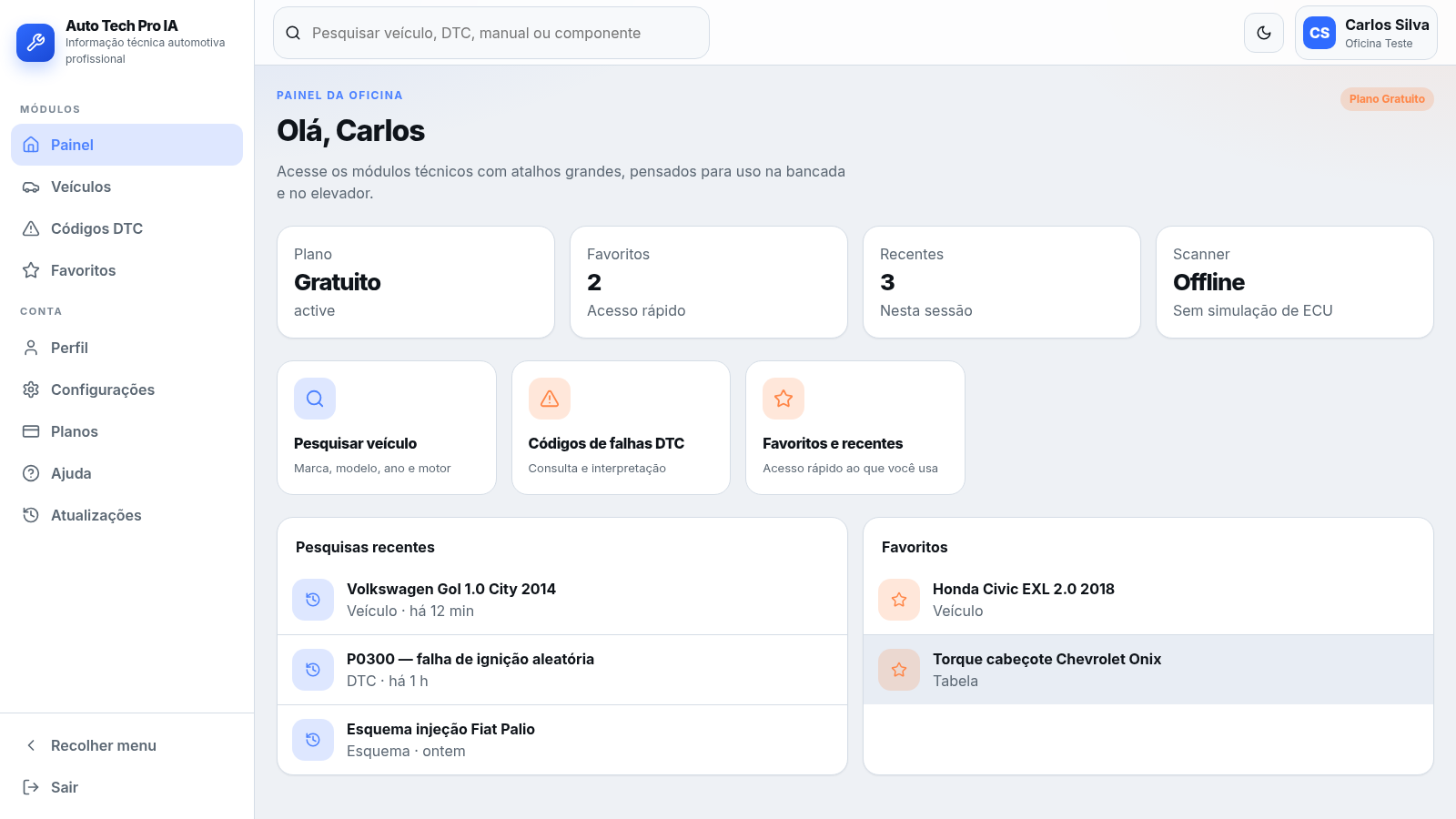Open Códigos de falhas DTC card
The width and height of the screenshot is (1456, 819).
621,428
